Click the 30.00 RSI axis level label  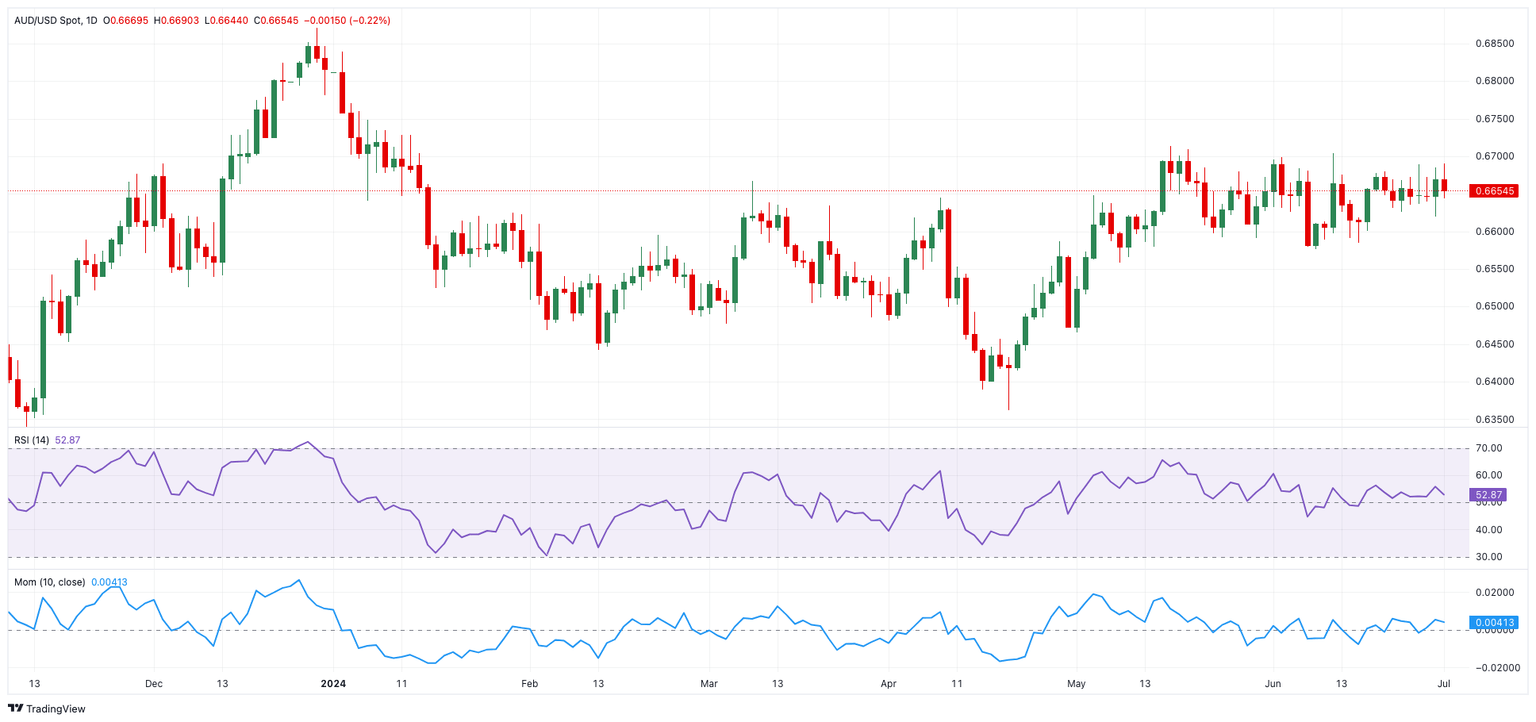click(1487, 557)
